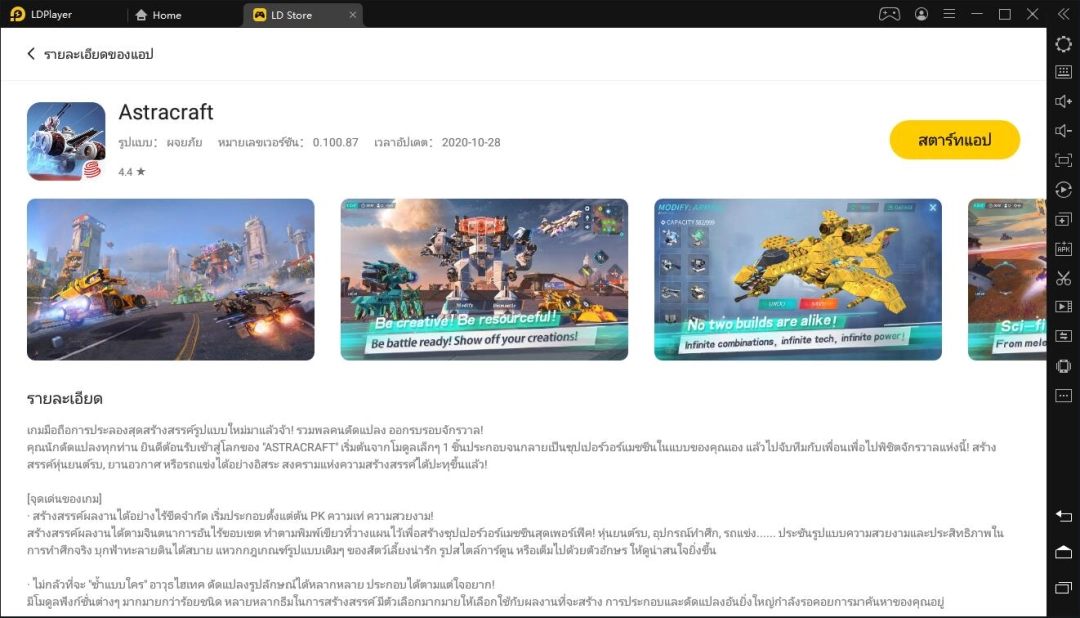Go back via รายละเอียดของแอป arrow

pos(30,54)
